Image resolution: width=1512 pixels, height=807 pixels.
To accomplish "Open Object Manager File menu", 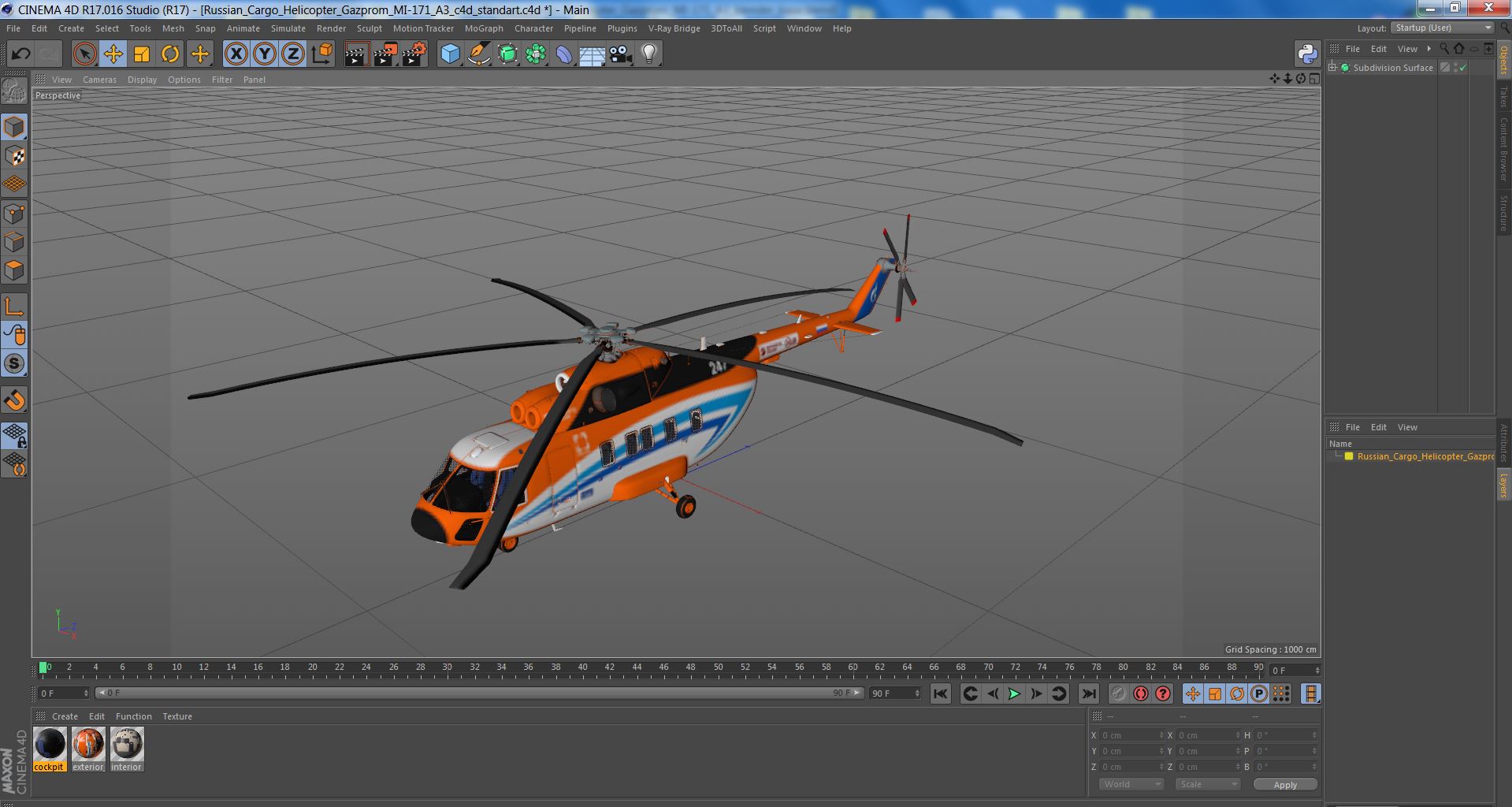I will tap(1353, 49).
